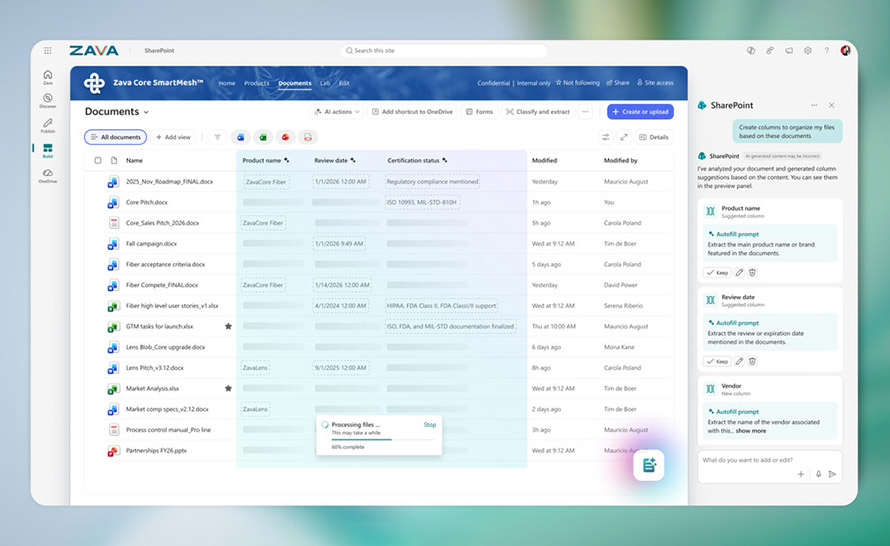Delete the Product name suggested column
890x546 pixels.
click(752, 272)
